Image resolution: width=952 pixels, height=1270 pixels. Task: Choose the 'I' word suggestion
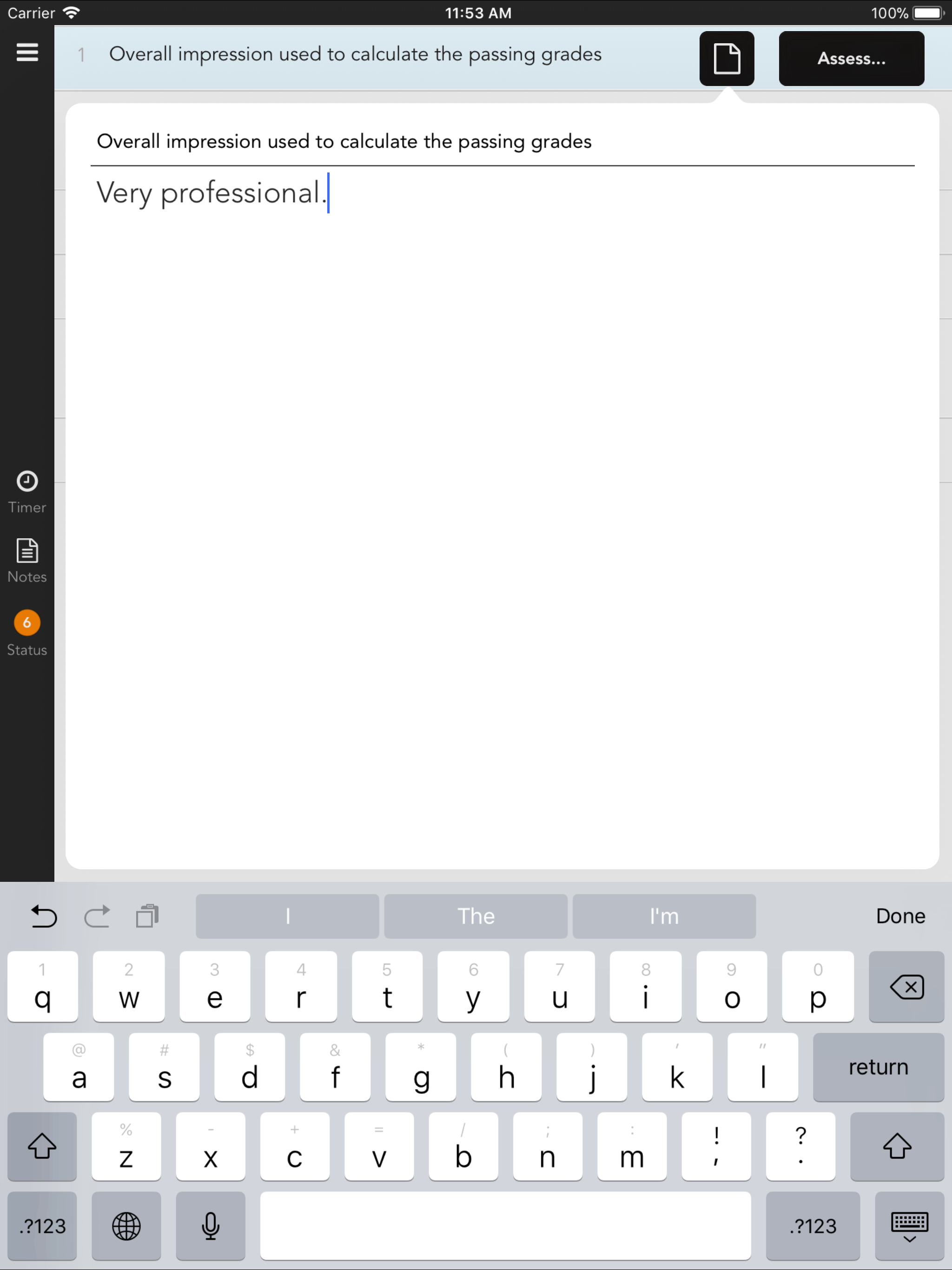pos(287,916)
